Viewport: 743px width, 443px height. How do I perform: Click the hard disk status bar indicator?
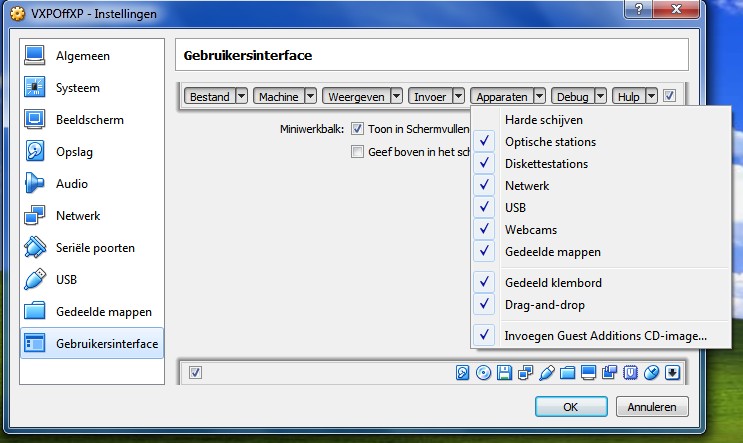click(462, 373)
